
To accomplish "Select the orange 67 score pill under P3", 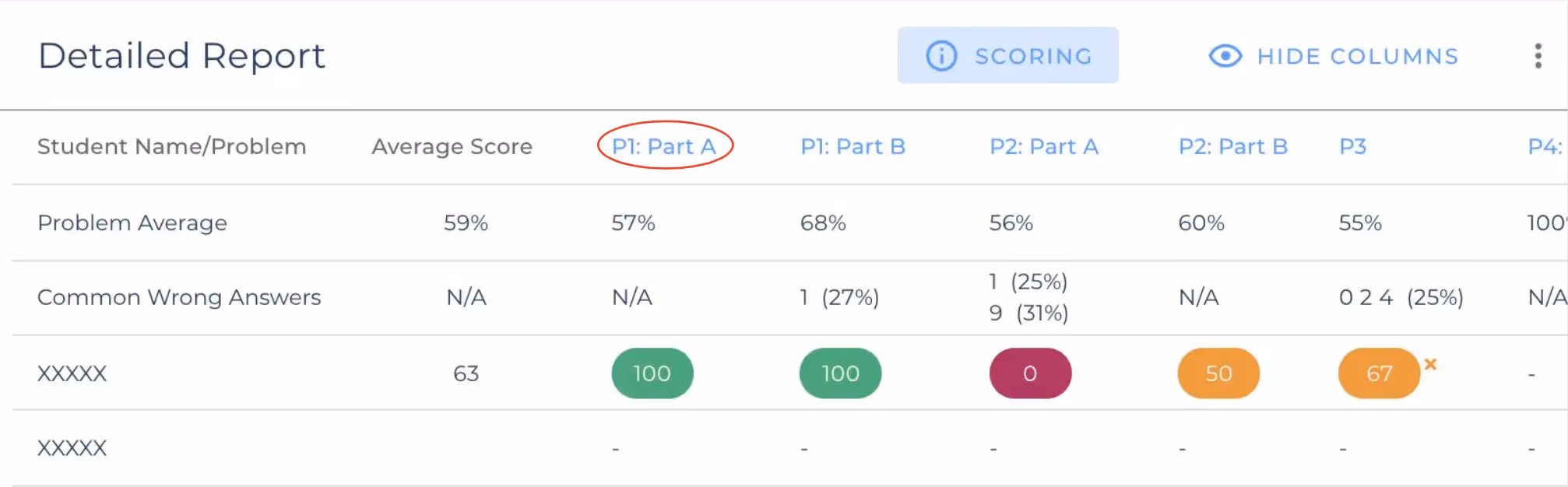I will tap(1380, 373).
